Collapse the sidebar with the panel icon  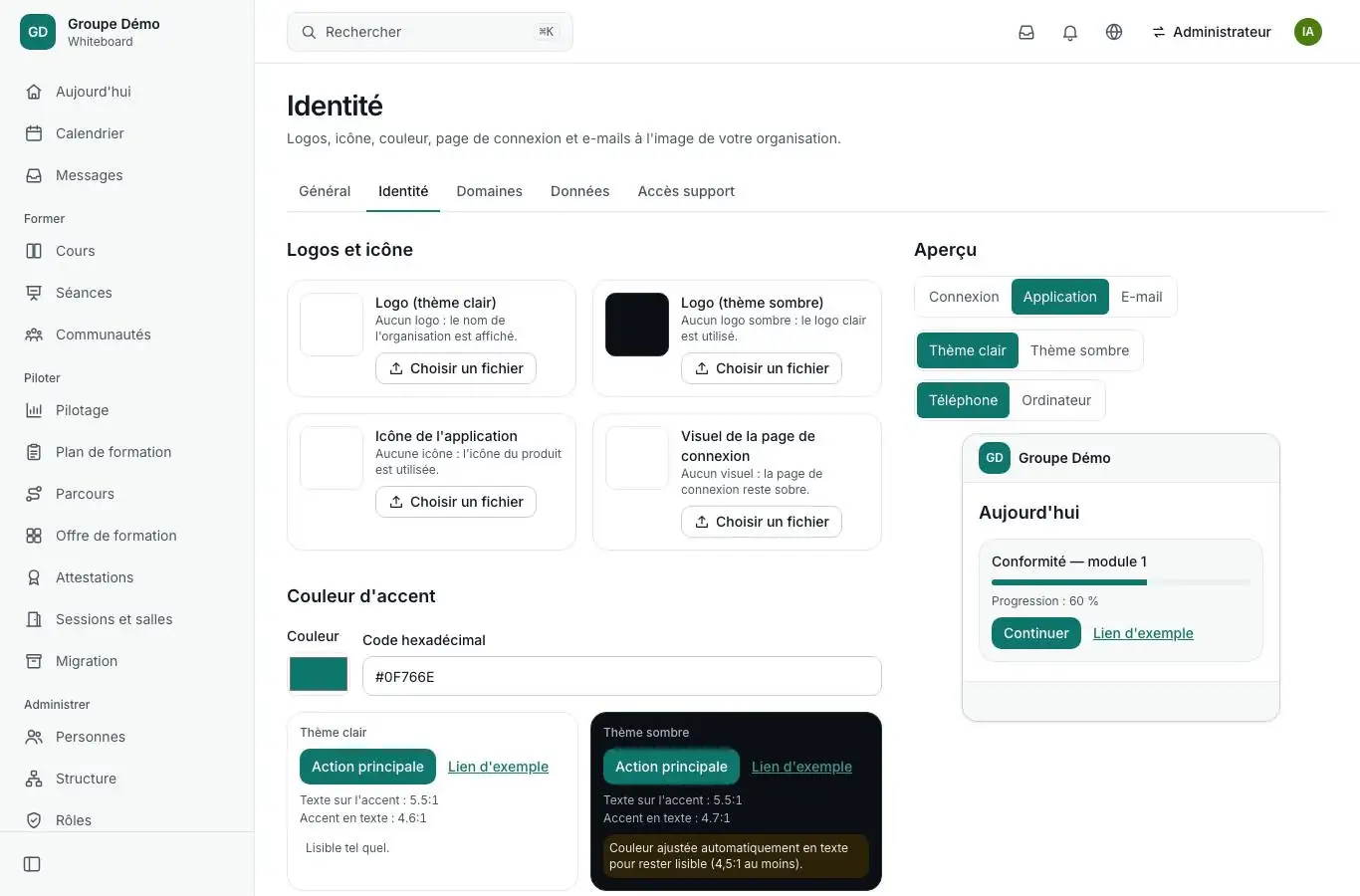click(x=32, y=864)
